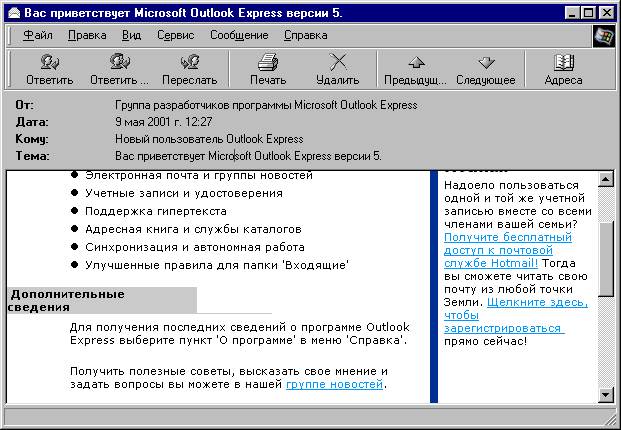The width and height of the screenshot is (621, 430).
Task: Click the Ответить (Reply) toolbar icon
Action: tap(50, 62)
